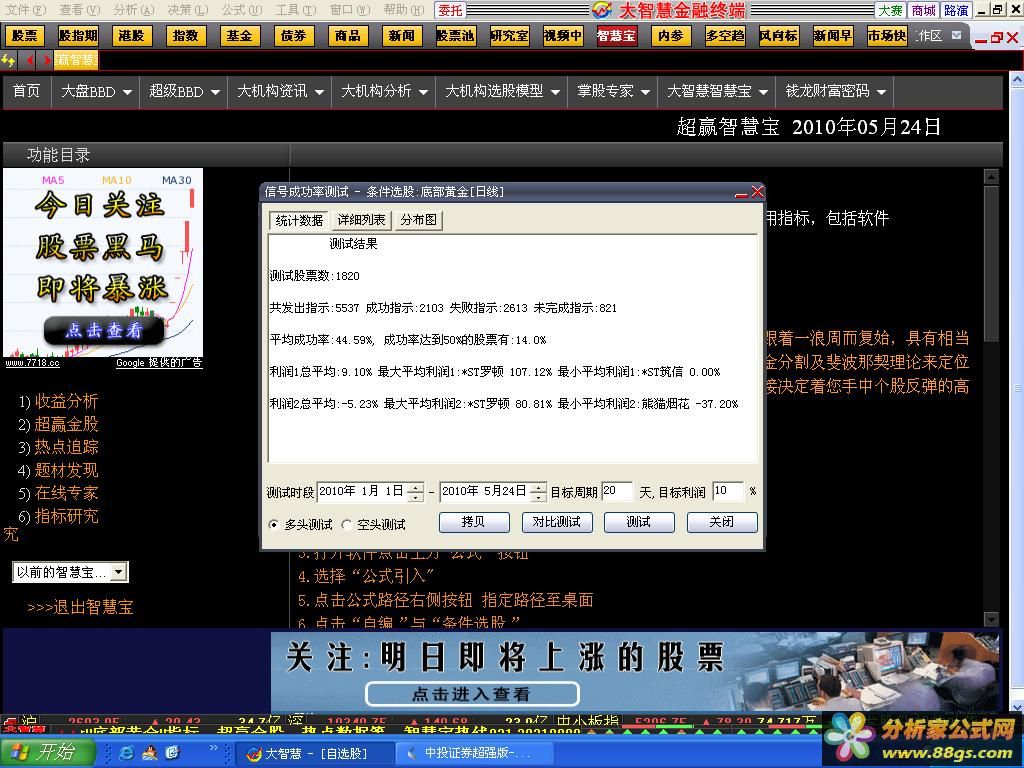This screenshot has width=1024, height=768.
Task: Click the yellow refresh arrows icon
Action: pyautogui.click(x=9, y=60)
